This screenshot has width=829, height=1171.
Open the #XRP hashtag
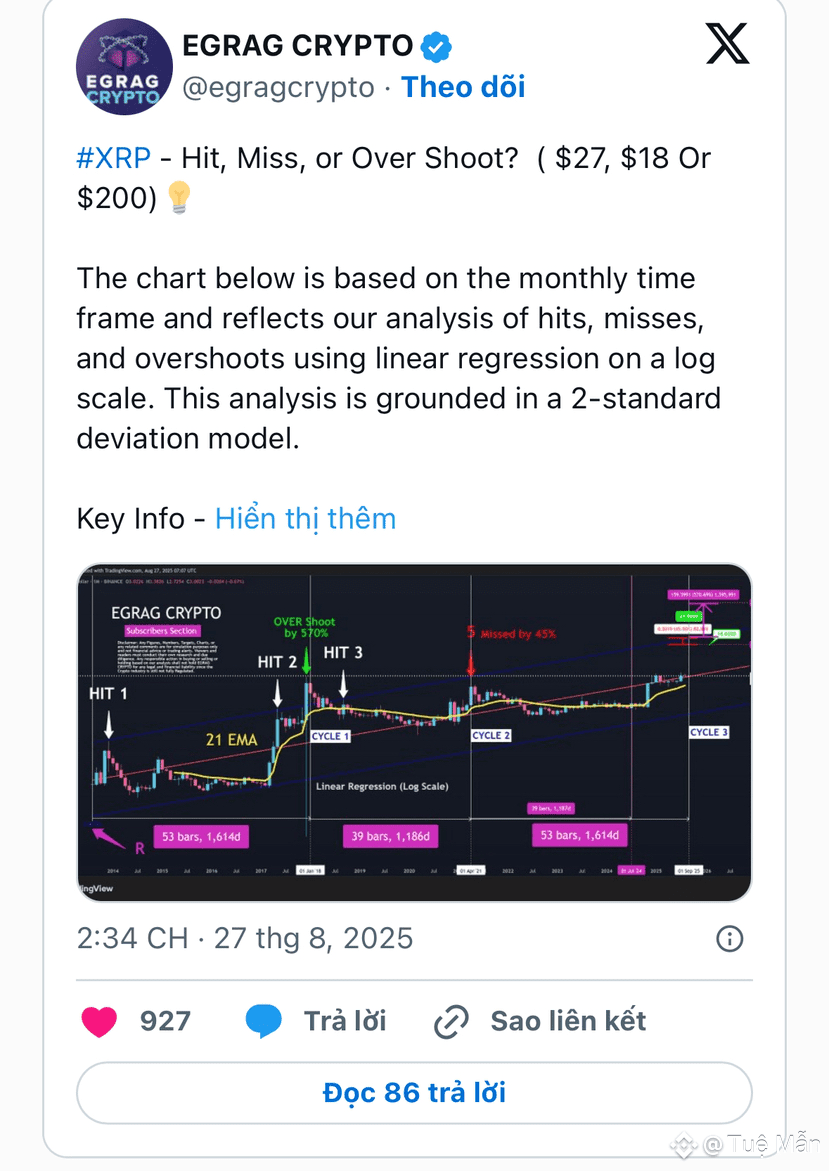[x=114, y=158]
